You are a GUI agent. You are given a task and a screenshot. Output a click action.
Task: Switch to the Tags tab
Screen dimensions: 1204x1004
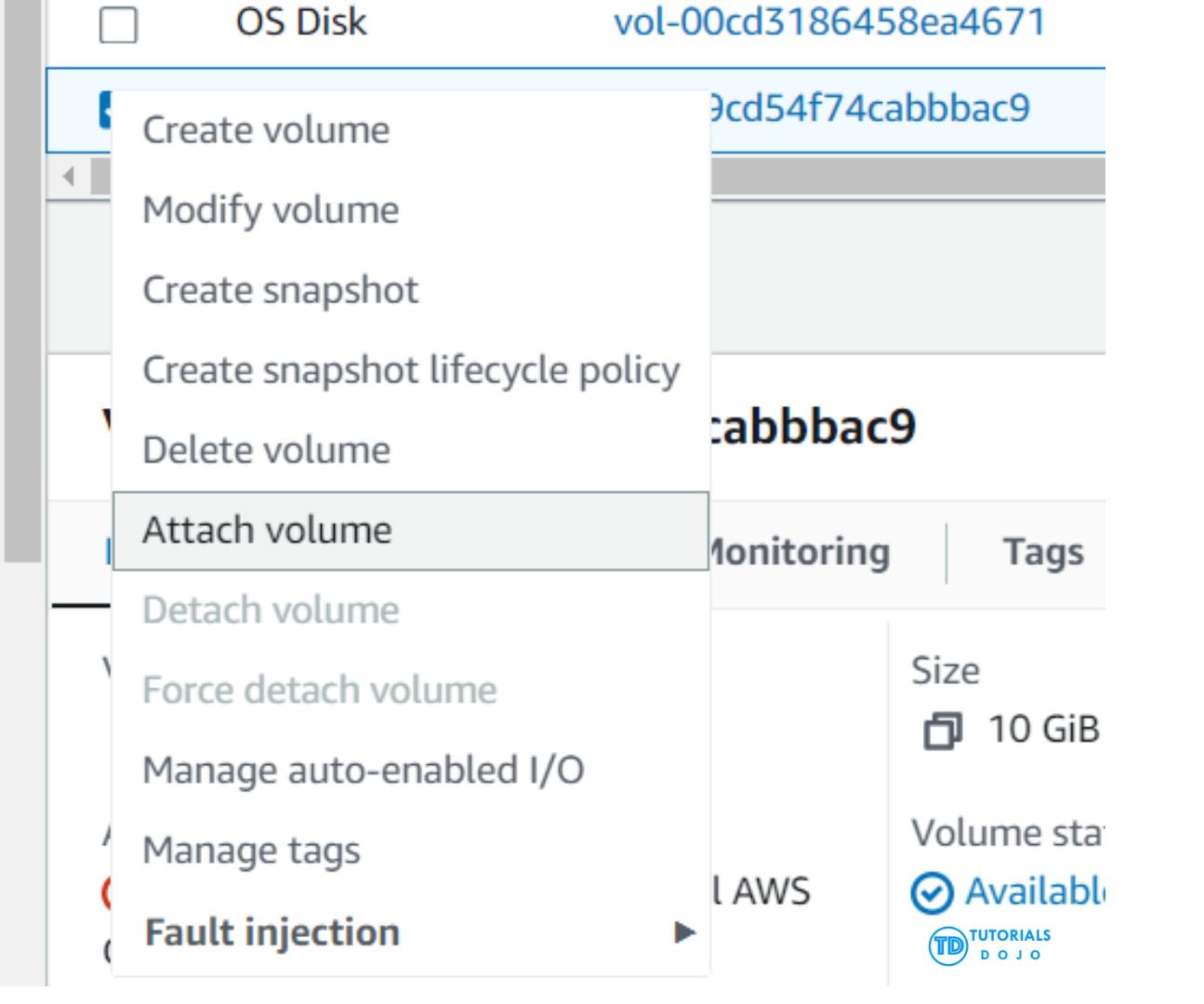[1043, 551]
